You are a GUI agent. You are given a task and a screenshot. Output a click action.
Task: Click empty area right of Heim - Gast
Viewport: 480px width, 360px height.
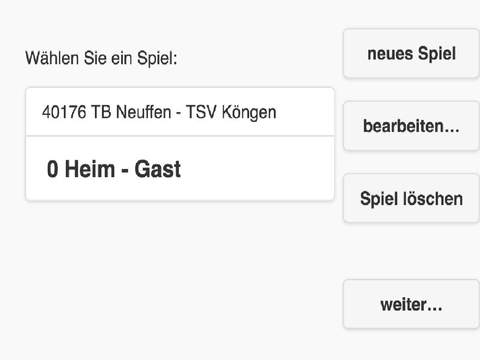coord(257,169)
